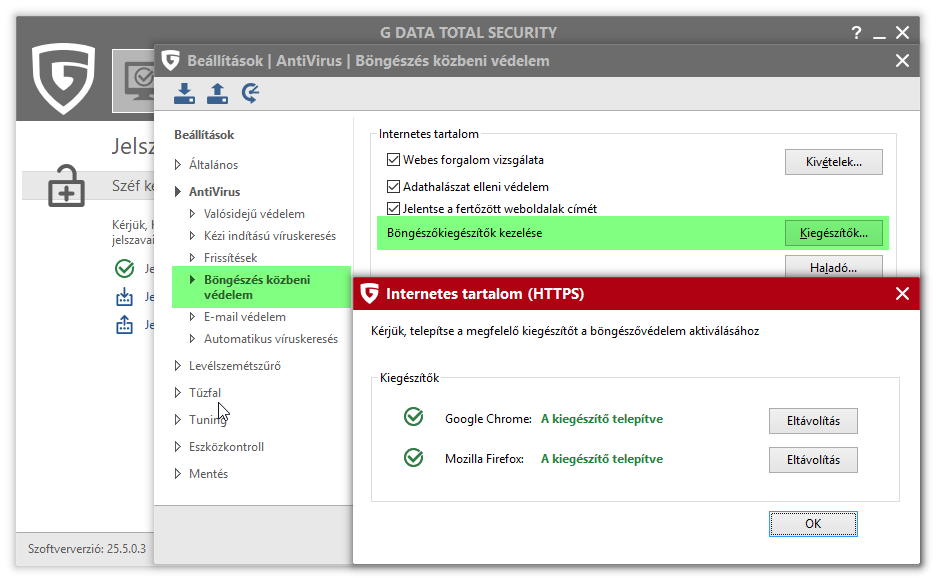This screenshot has height=582, width=936.
Task: Click the green checkmark beside Google Chrome
Action: coord(413,418)
